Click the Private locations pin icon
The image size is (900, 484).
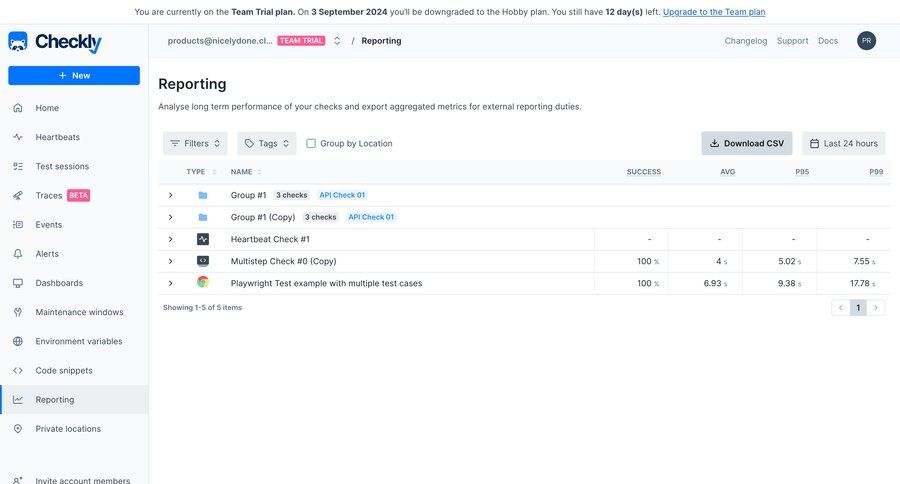pos(18,429)
